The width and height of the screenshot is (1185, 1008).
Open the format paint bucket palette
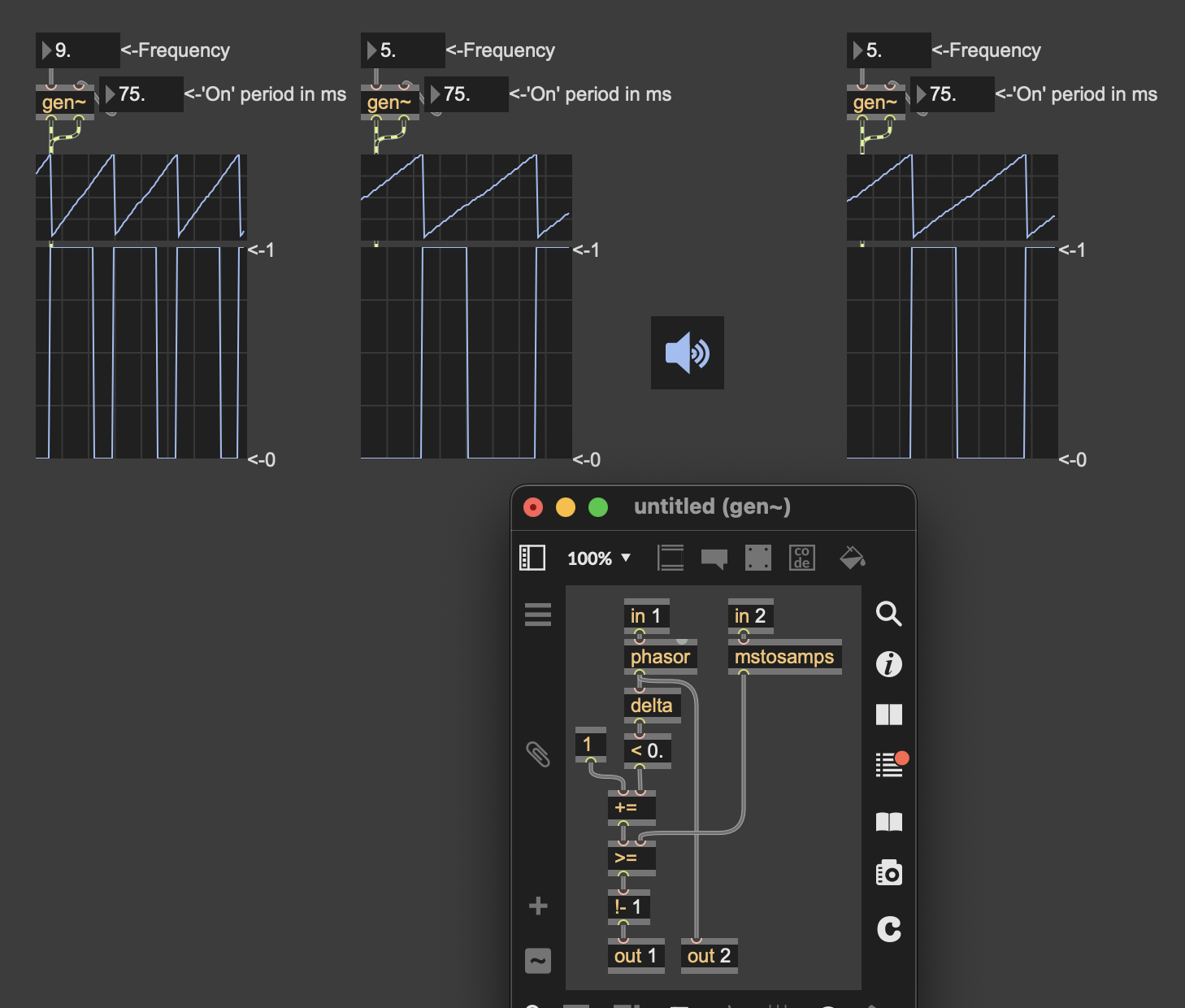click(852, 558)
